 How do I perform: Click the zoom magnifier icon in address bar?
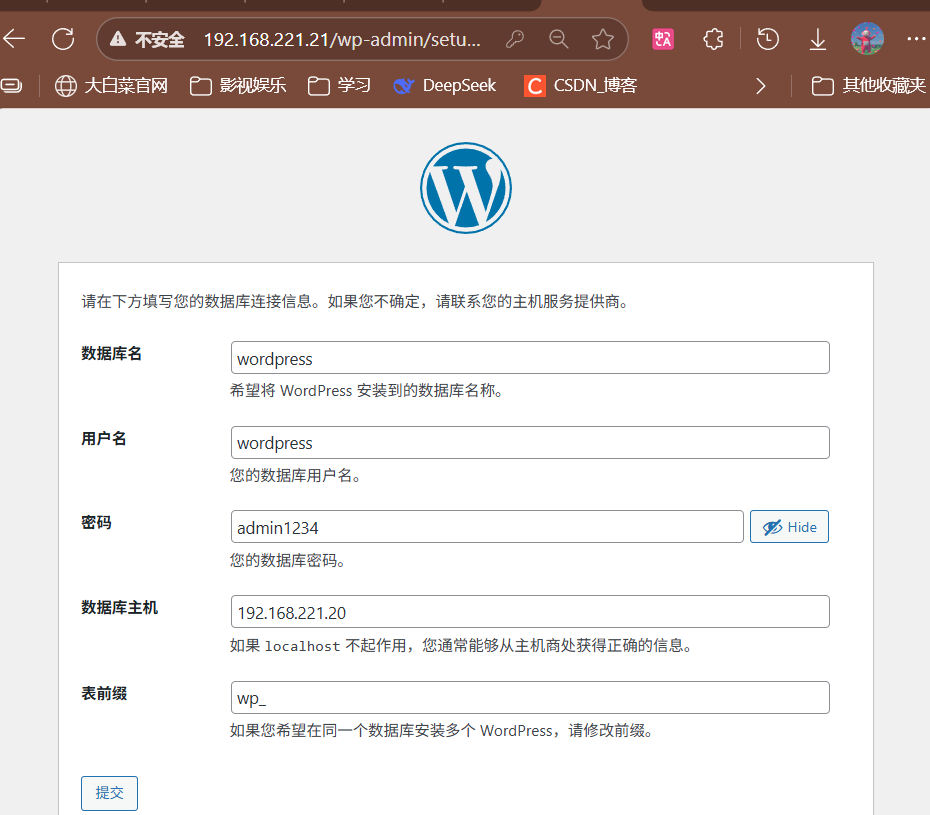click(558, 40)
